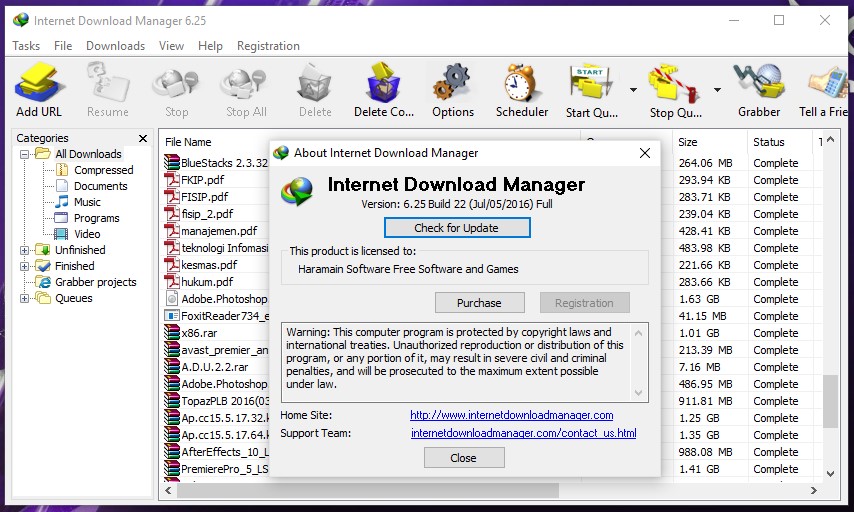Screen dimensions: 854x512
Task: Expand the Finished tree node
Action: tap(25, 266)
